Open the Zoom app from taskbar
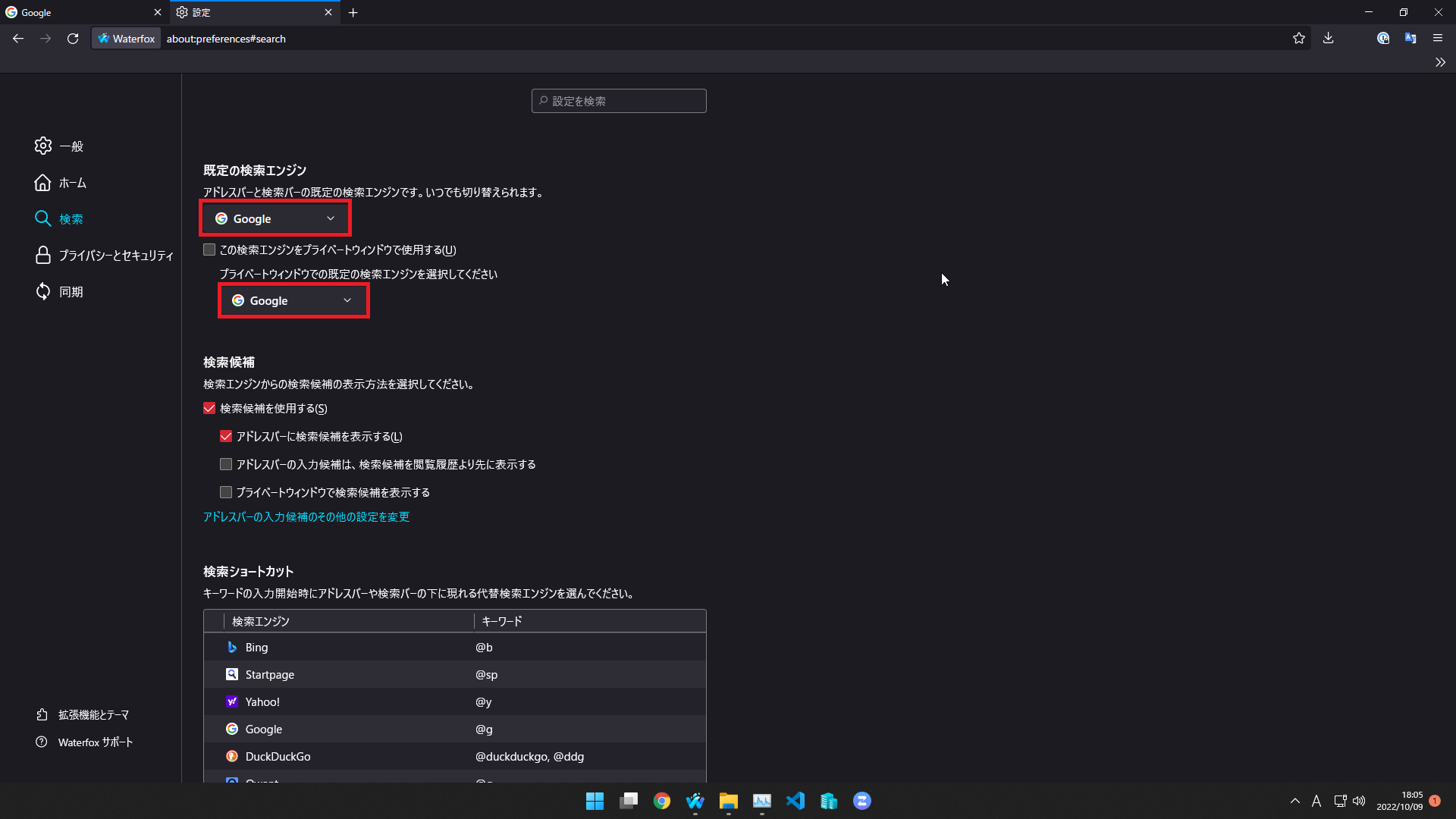Screen dimensions: 1456x819 (862, 801)
